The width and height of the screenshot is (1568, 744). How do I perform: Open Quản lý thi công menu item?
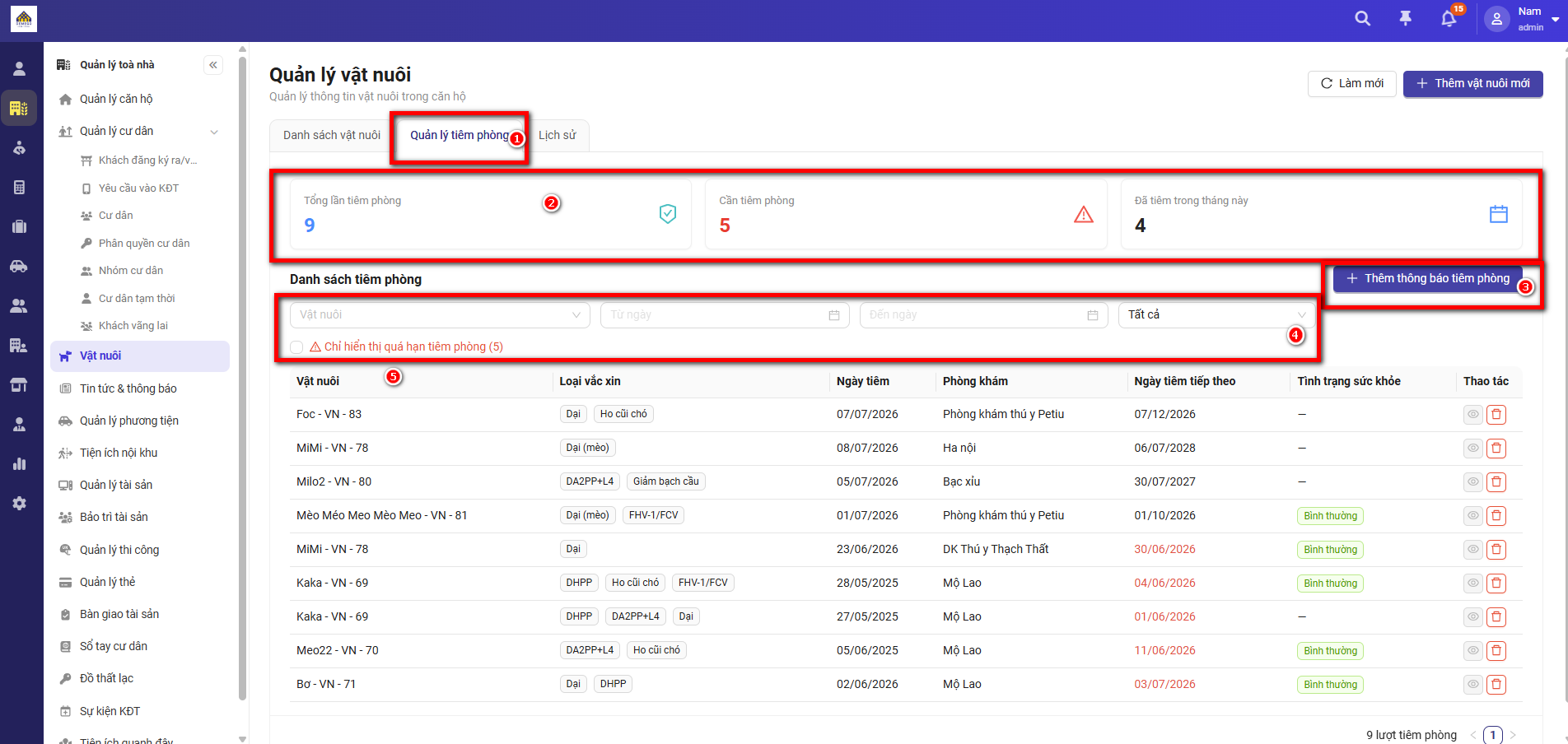click(x=119, y=550)
